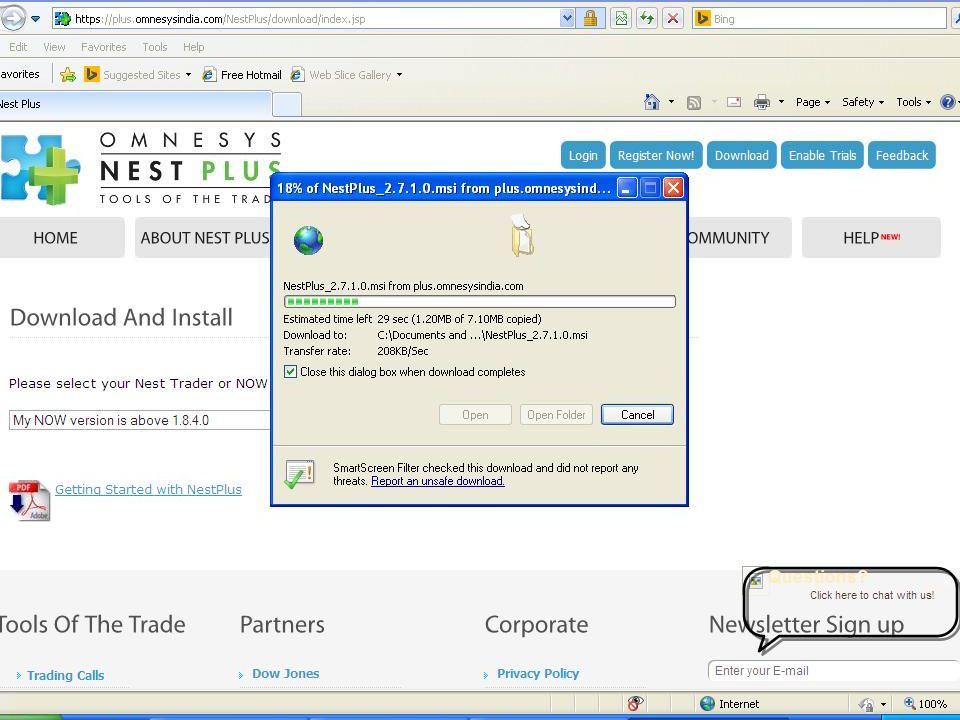Click the folder icon in download dialog
Viewport: 960px width, 720px height.
click(522, 236)
